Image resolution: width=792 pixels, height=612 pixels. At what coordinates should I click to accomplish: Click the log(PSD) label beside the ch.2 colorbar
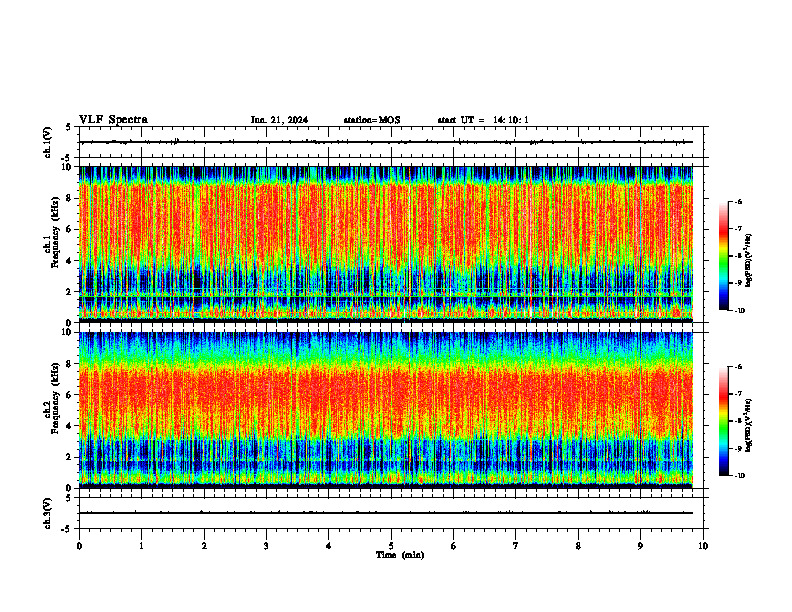click(749, 425)
